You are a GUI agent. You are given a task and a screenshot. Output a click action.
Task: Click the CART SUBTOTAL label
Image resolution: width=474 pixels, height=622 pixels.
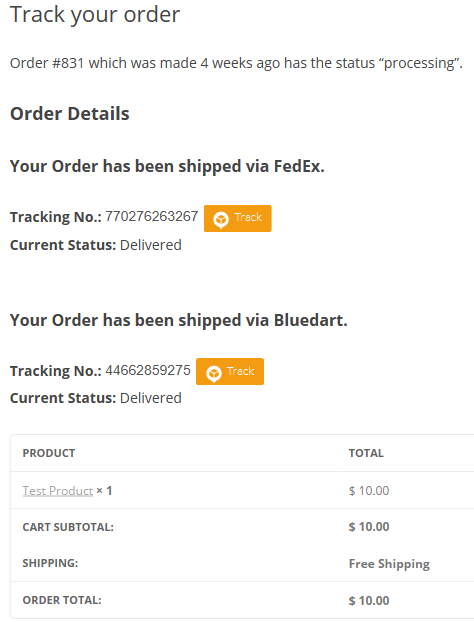[x=68, y=527]
